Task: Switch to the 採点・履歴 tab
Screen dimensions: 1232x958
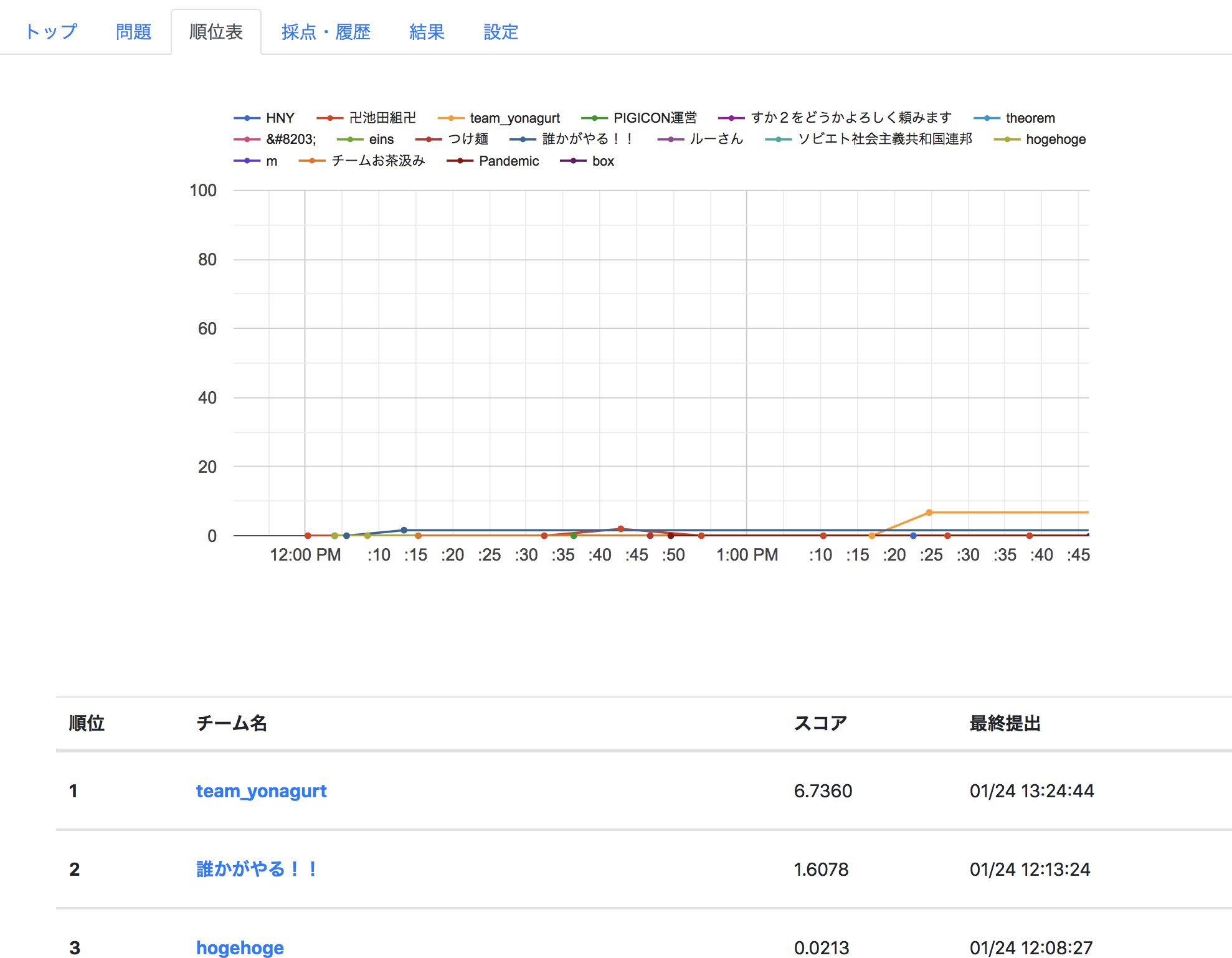Action: coord(326,31)
